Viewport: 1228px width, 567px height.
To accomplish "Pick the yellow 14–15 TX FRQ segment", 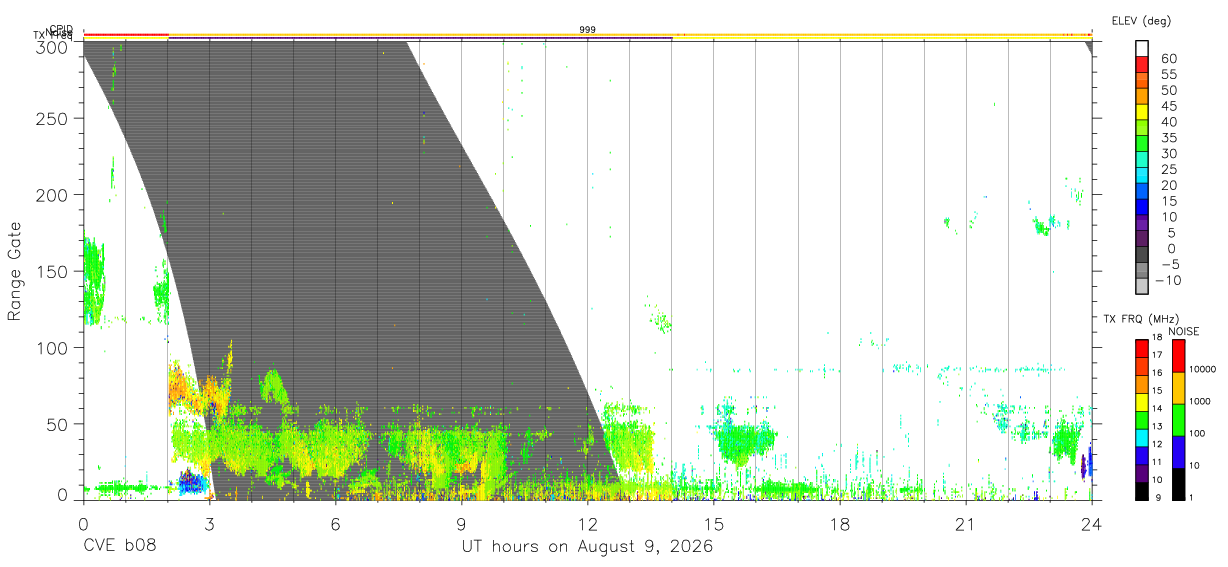I will [1142, 401].
